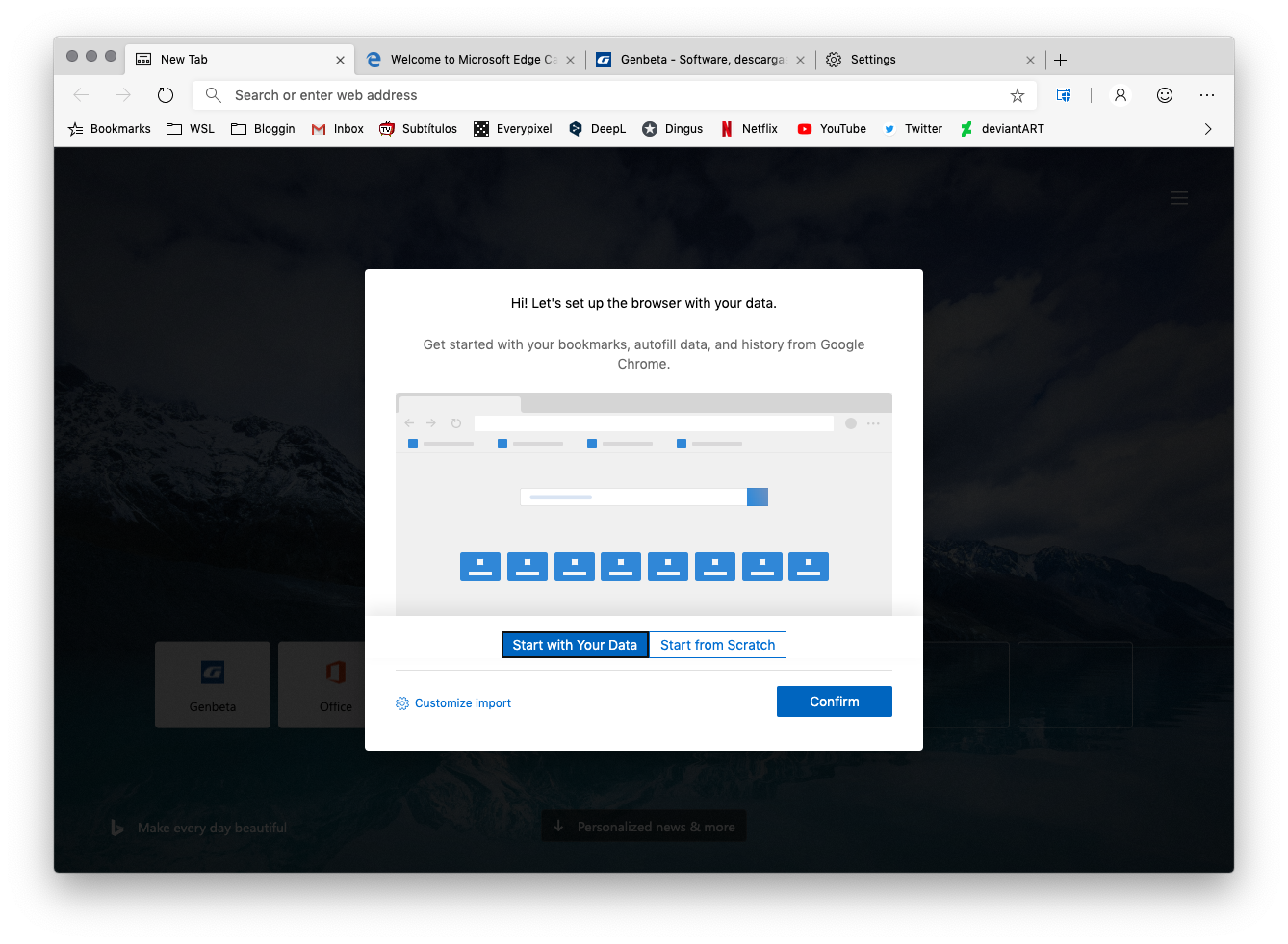Open the Genbeta quick link tile
This screenshot has height=944, width=1288.
pyautogui.click(x=213, y=684)
